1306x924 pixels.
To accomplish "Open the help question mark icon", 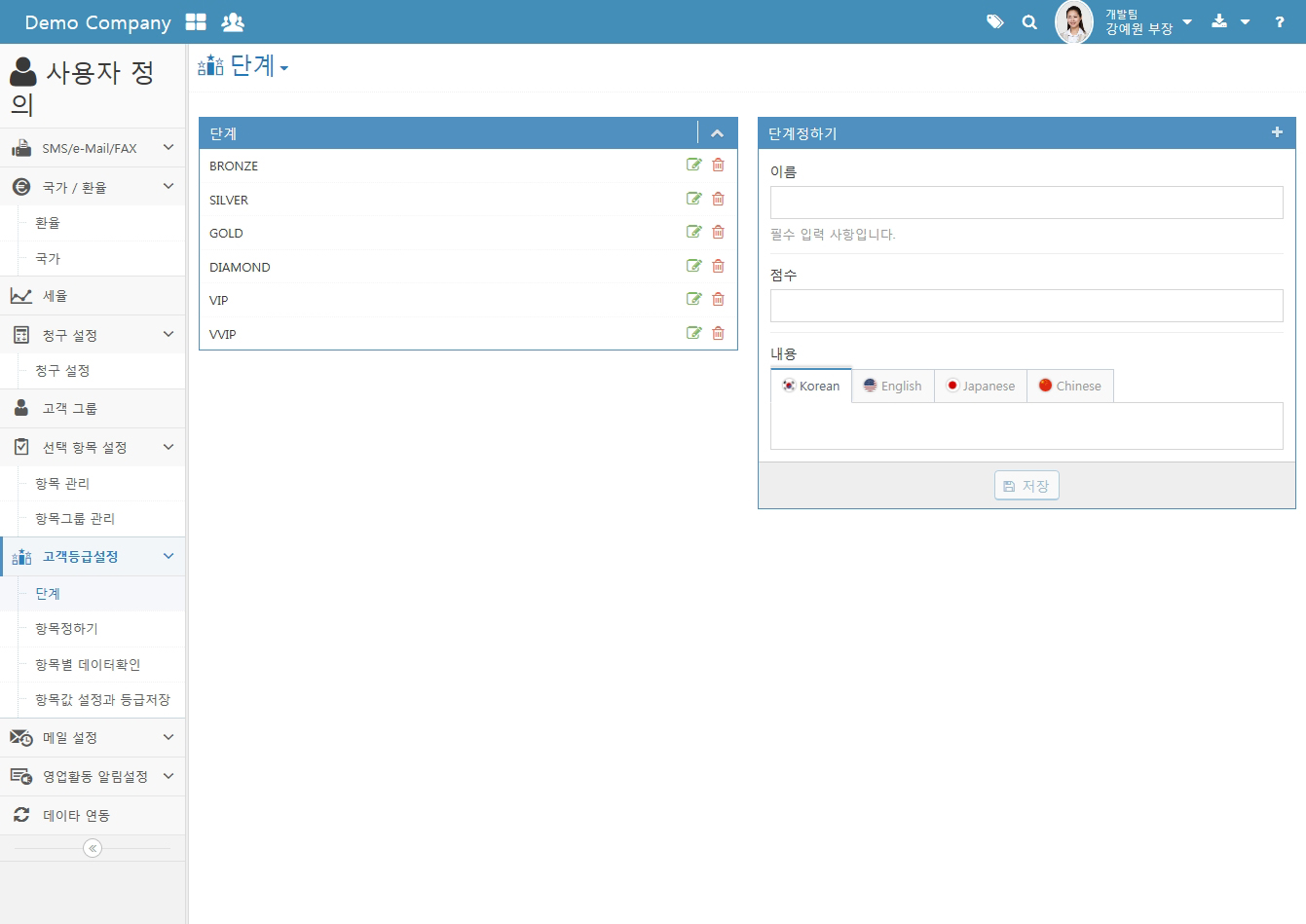I will [1279, 21].
